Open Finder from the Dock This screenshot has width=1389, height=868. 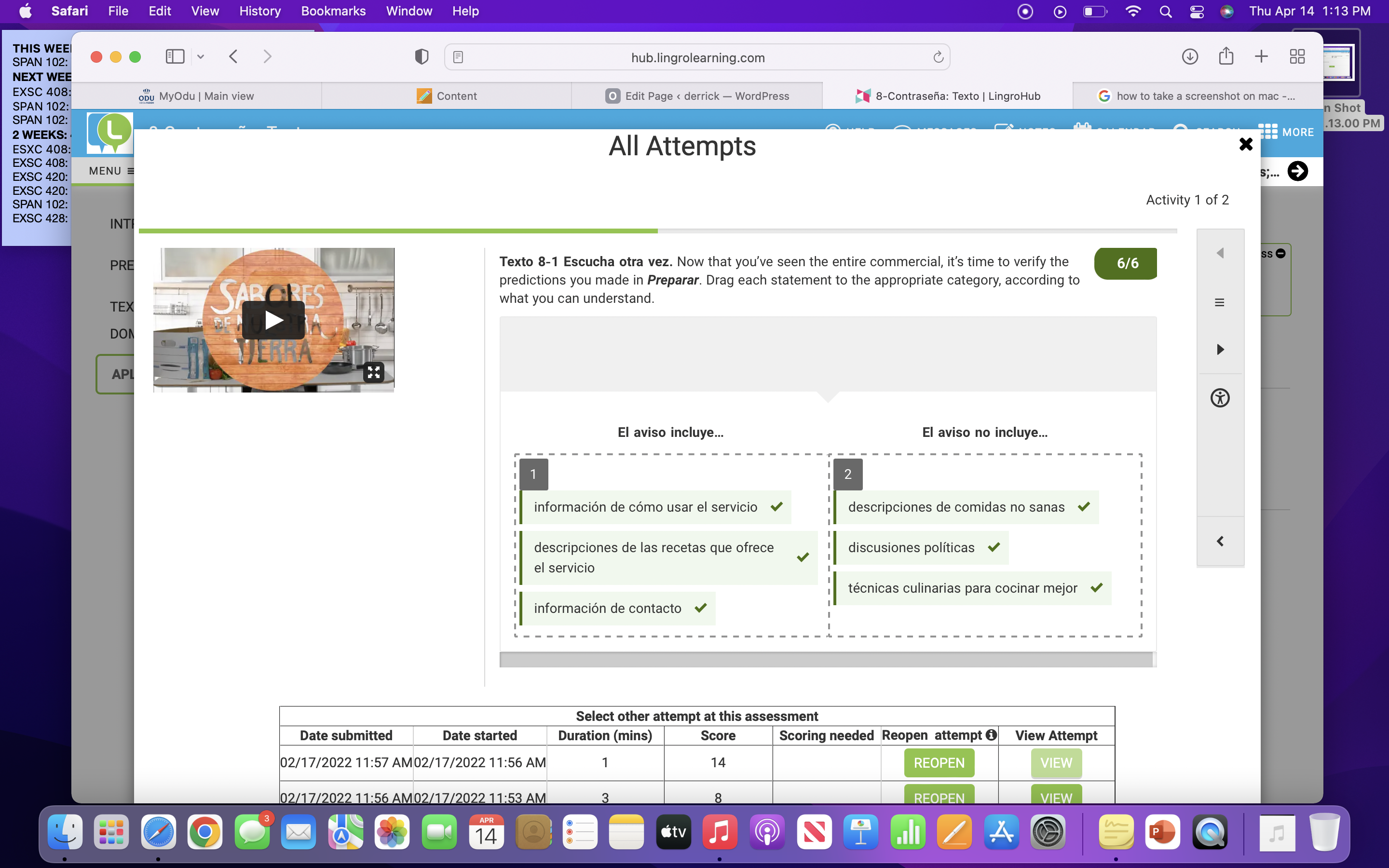[64, 832]
